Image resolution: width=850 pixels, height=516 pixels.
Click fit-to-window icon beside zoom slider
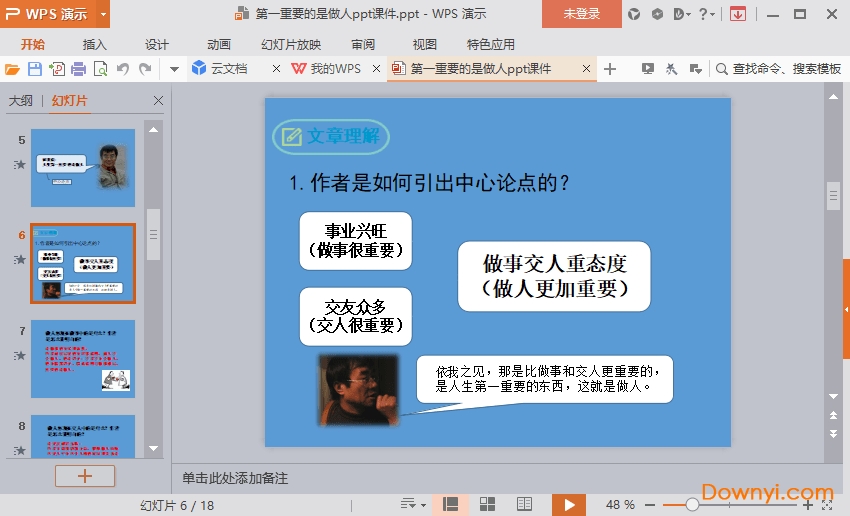(827, 505)
